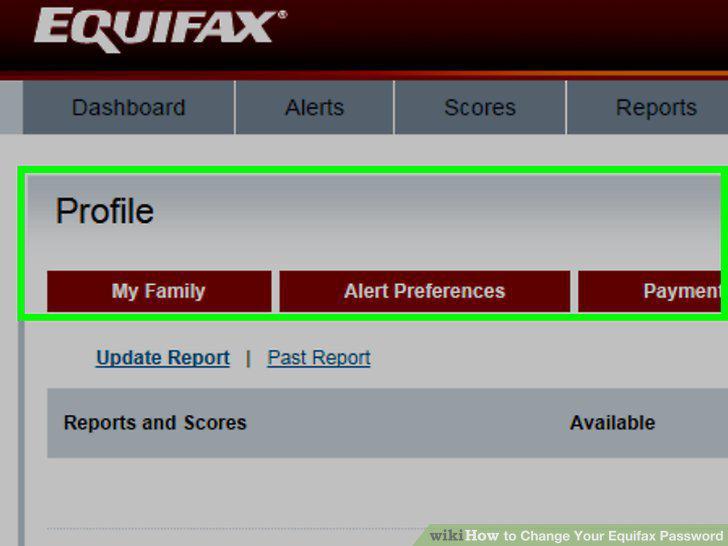Go to the Scores tab
The width and height of the screenshot is (728, 546).
click(480, 108)
